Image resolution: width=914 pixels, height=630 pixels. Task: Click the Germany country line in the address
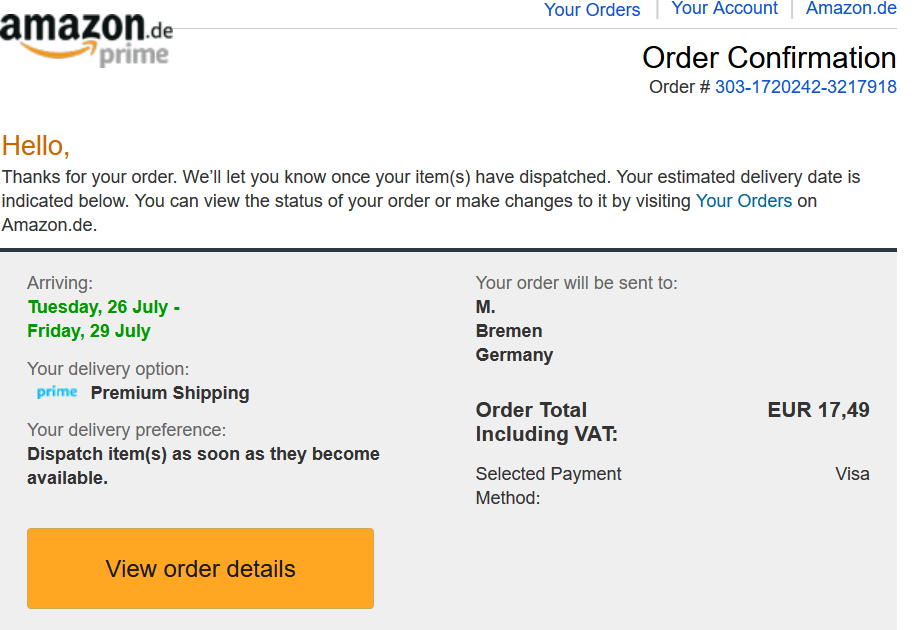(514, 355)
